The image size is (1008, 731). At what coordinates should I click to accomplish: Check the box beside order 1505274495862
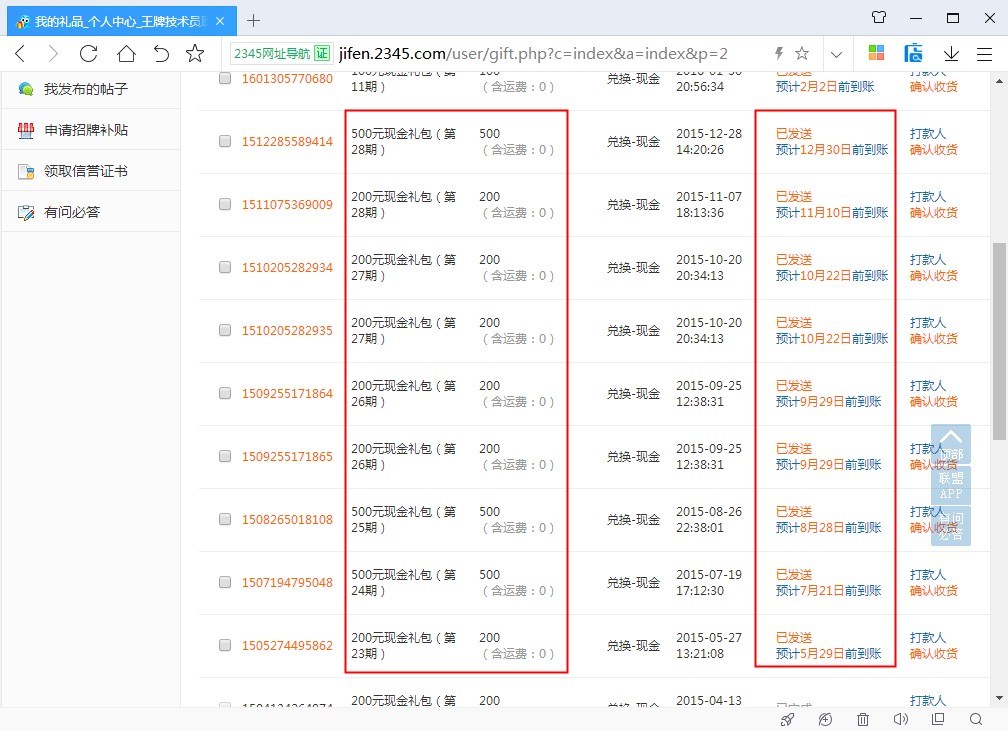click(225, 646)
